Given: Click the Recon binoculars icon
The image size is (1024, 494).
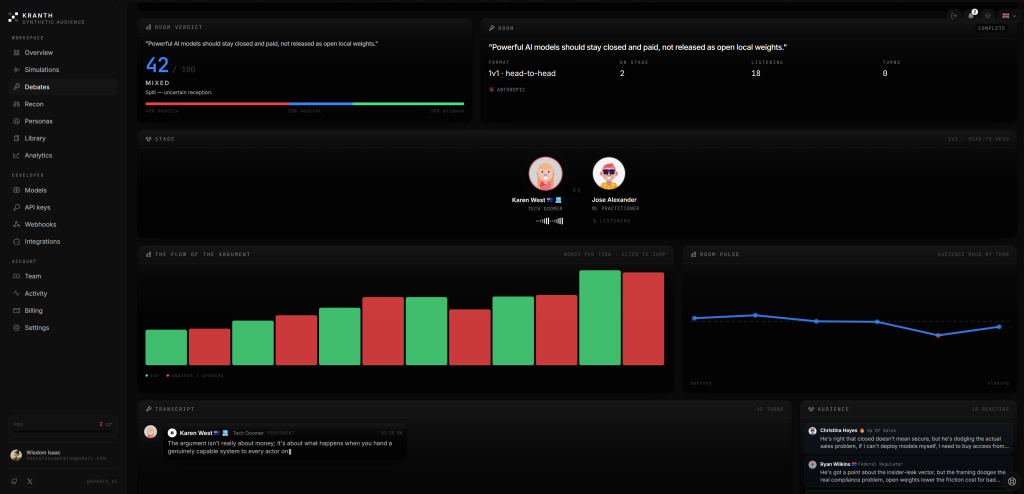Looking at the screenshot, I should point(16,104).
